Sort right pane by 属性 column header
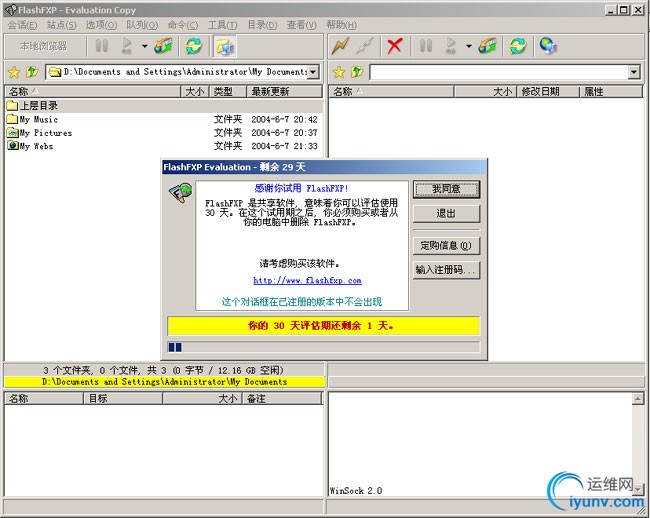 611,91
